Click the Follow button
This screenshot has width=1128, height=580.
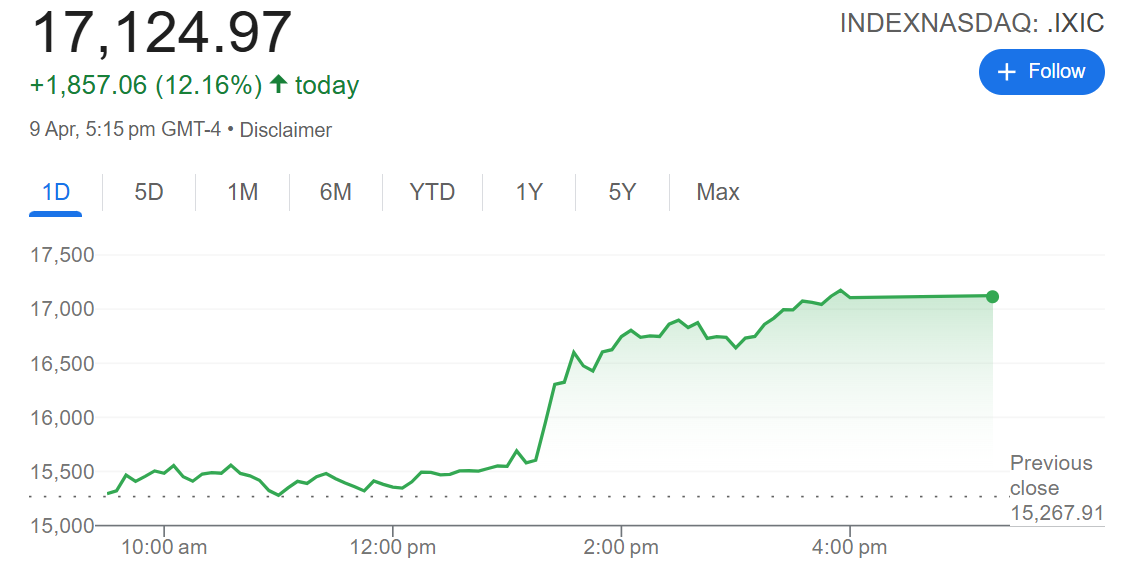point(1041,72)
